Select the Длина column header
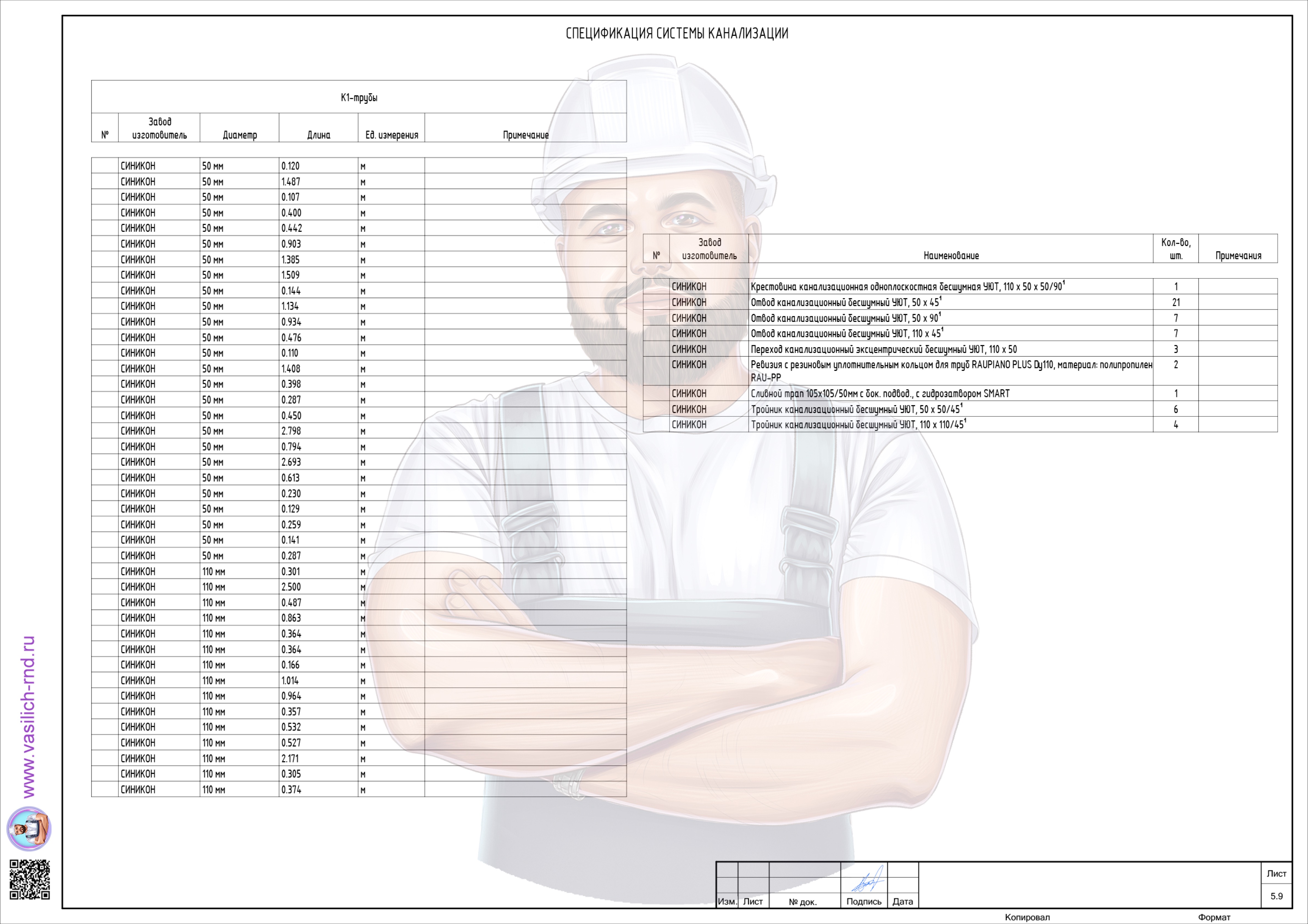Screen dimensions: 1308x924 point(318,135)
